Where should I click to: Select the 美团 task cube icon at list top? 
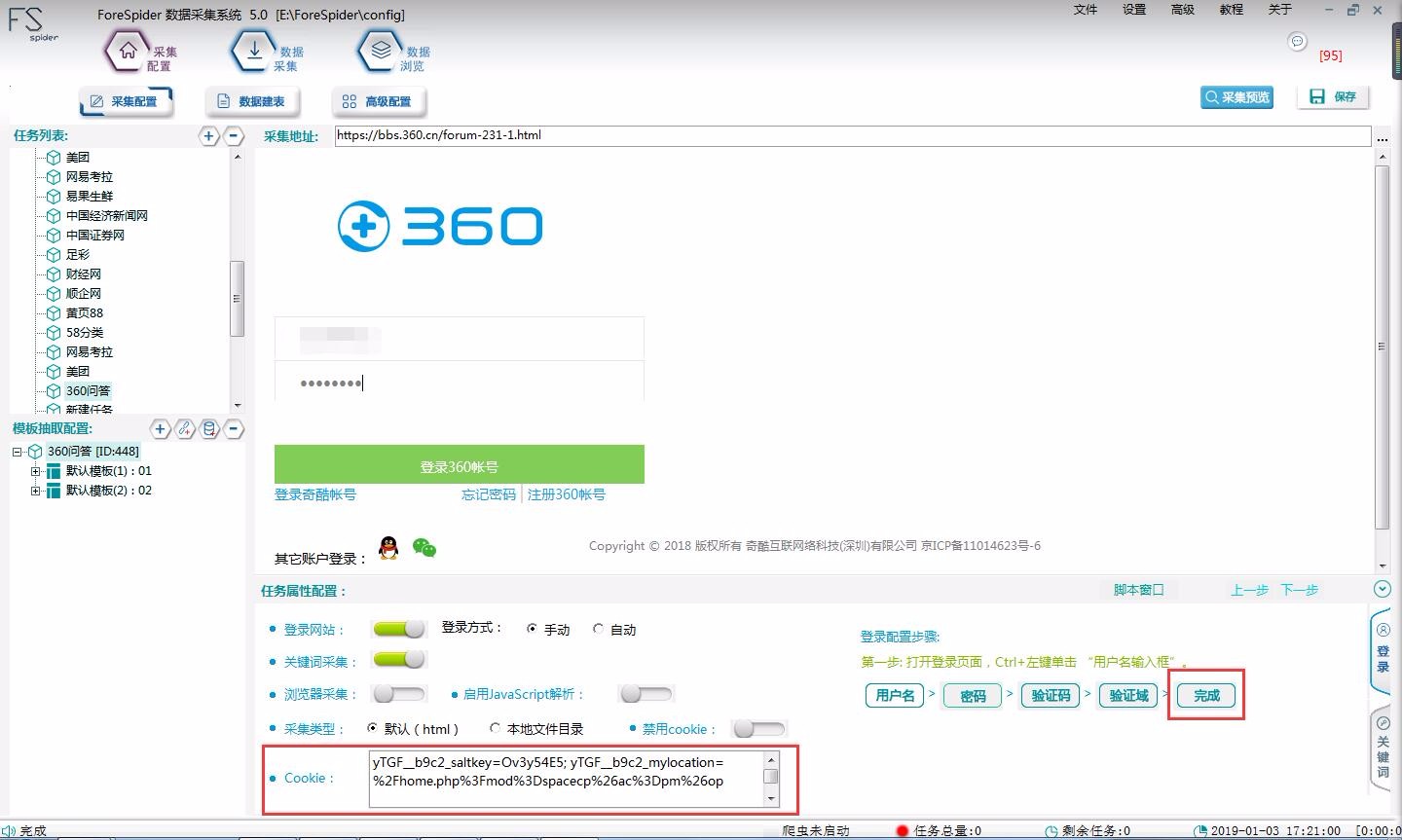coord(54,157)
